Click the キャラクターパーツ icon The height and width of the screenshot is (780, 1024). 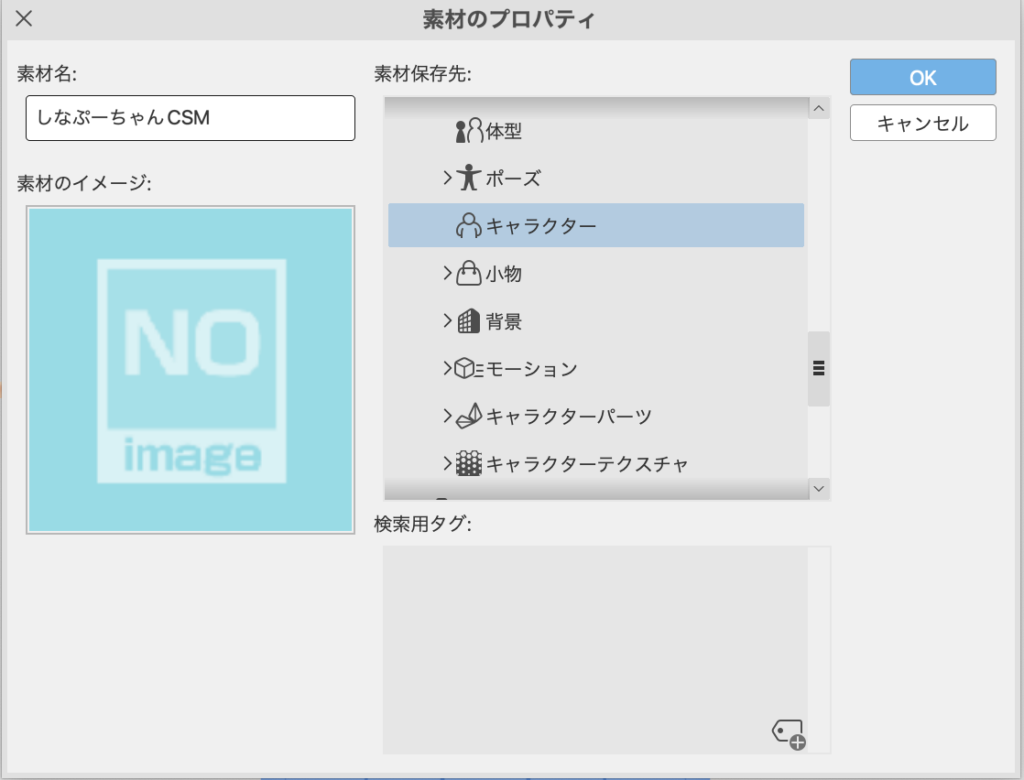(469, 416)
